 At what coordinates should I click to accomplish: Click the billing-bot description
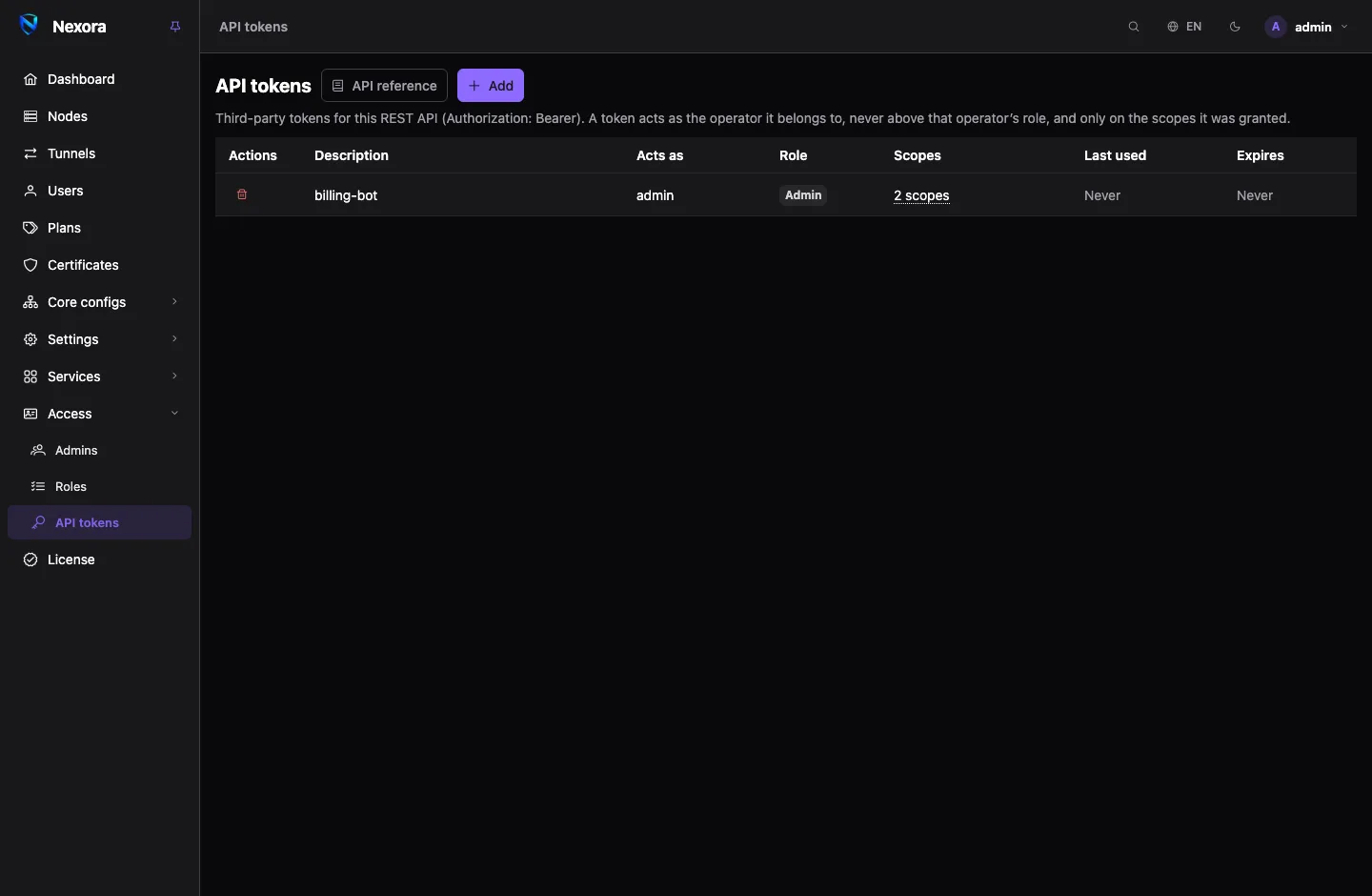(346, 195)
